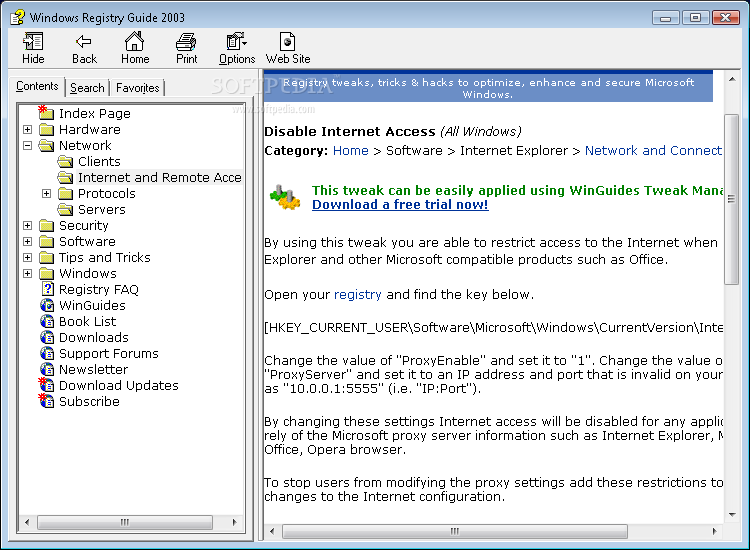Click the Index Page folder icon
The height and width of the screenshot is (550, 750).
tap(46, 113)
